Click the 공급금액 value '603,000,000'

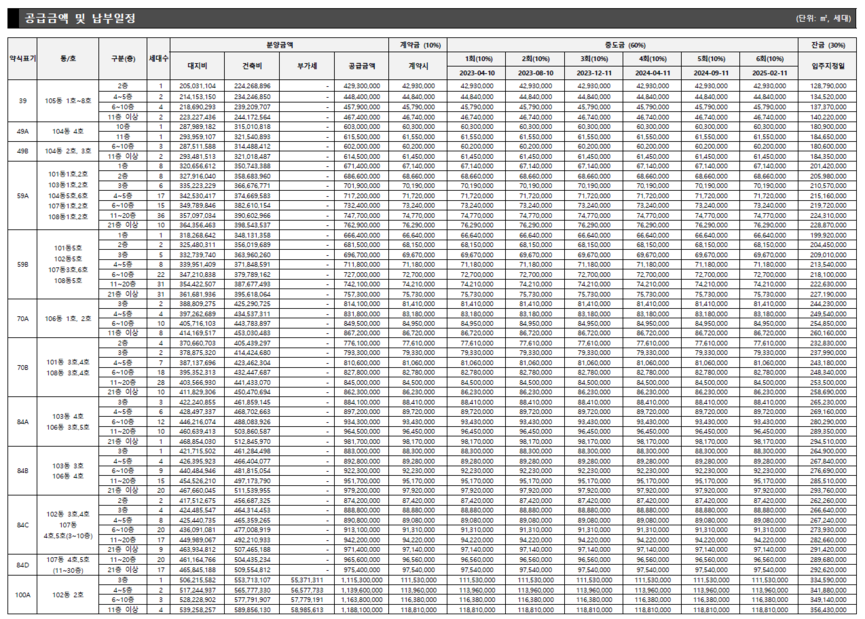(361, 126)
